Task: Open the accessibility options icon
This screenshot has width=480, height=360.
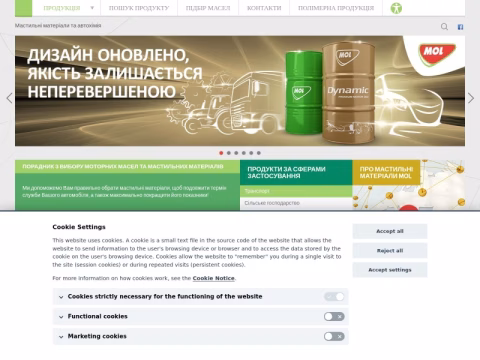Action: tap(396, 8)
